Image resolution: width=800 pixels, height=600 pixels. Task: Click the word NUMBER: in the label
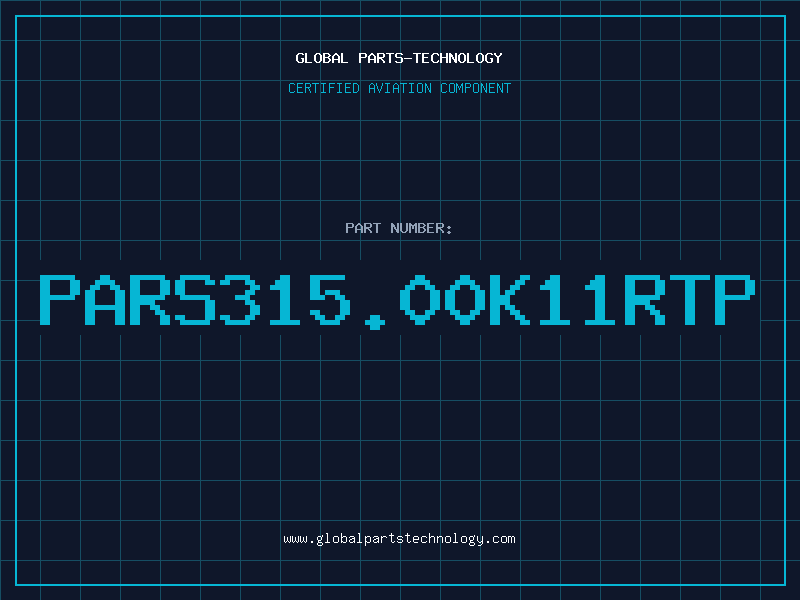(421, 228)
